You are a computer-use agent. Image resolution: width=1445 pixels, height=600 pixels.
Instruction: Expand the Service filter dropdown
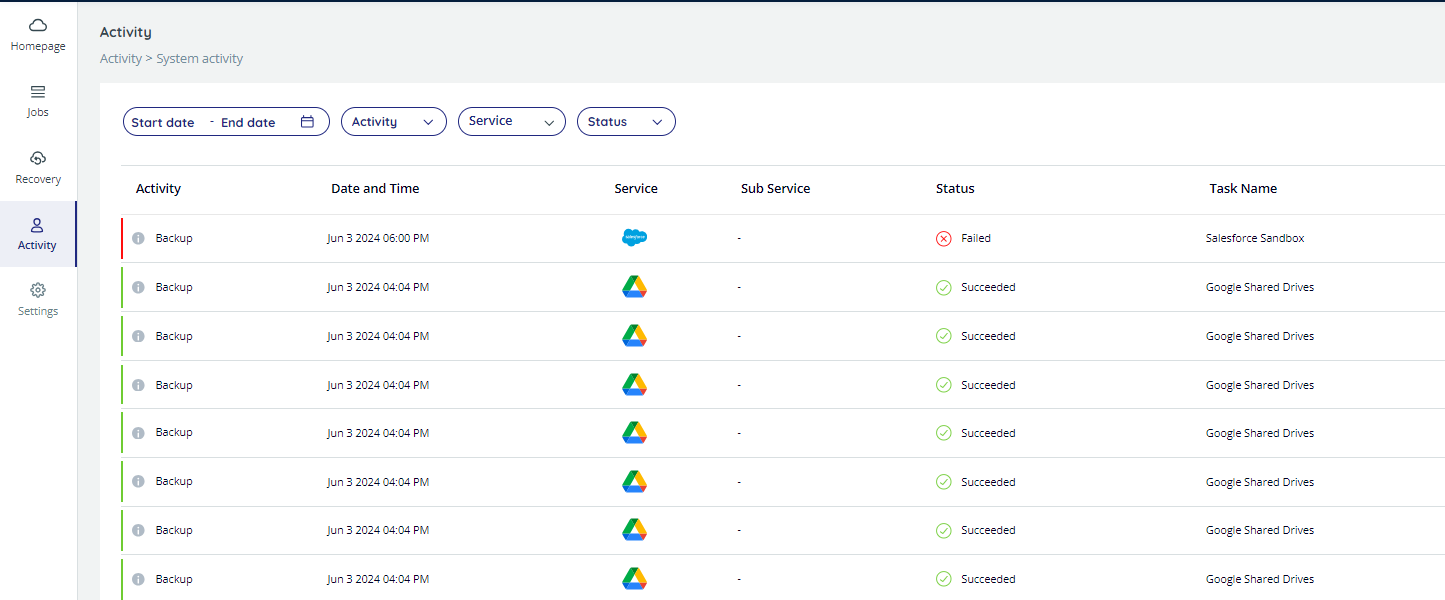tap(512, 121)
